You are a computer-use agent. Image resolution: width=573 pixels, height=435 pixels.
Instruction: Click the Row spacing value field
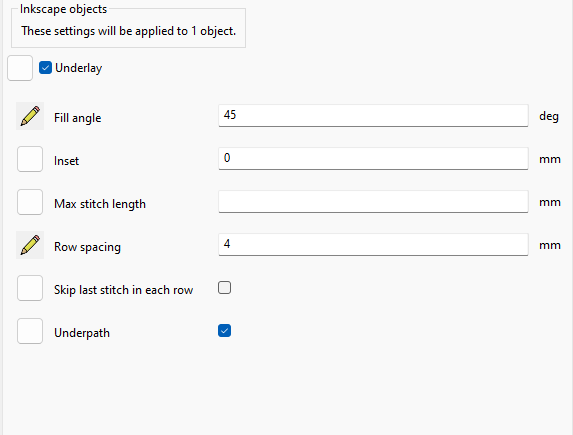click(373, 245)
